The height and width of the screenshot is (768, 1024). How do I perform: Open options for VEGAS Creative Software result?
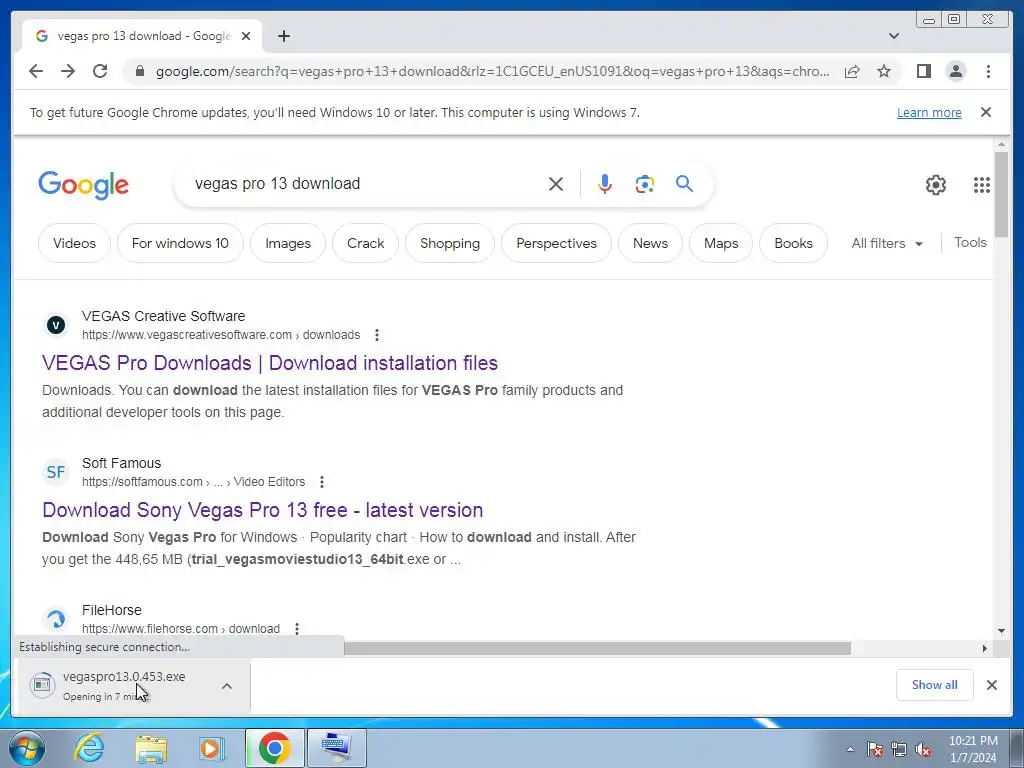(377, 335)
